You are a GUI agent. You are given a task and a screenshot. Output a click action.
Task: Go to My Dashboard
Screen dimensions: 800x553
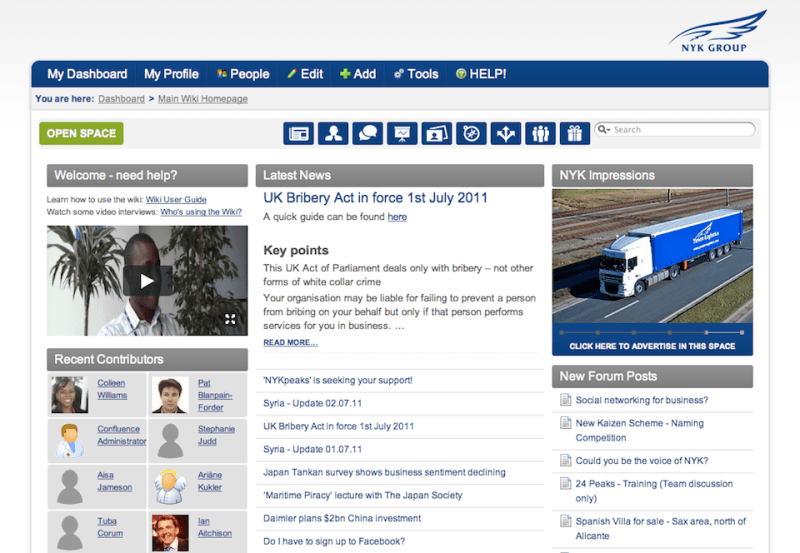point(87,74)
